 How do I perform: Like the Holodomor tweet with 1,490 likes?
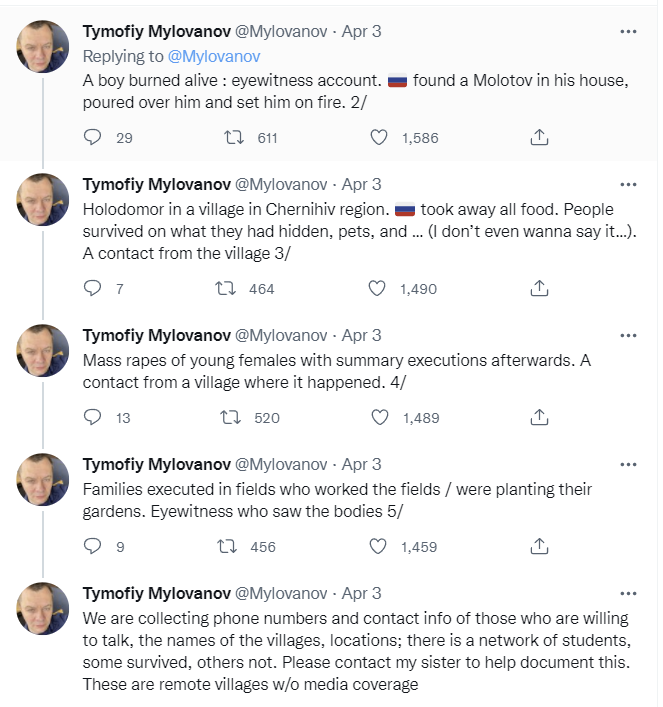377,289
